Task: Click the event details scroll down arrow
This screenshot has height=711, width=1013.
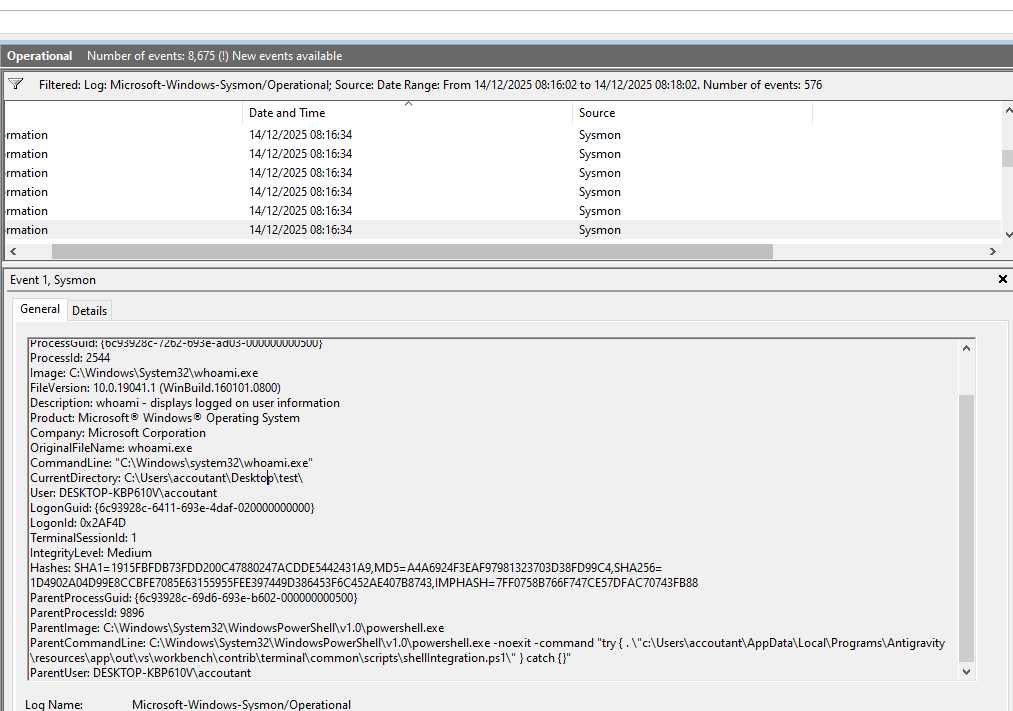Action: (x=966, y=672)
